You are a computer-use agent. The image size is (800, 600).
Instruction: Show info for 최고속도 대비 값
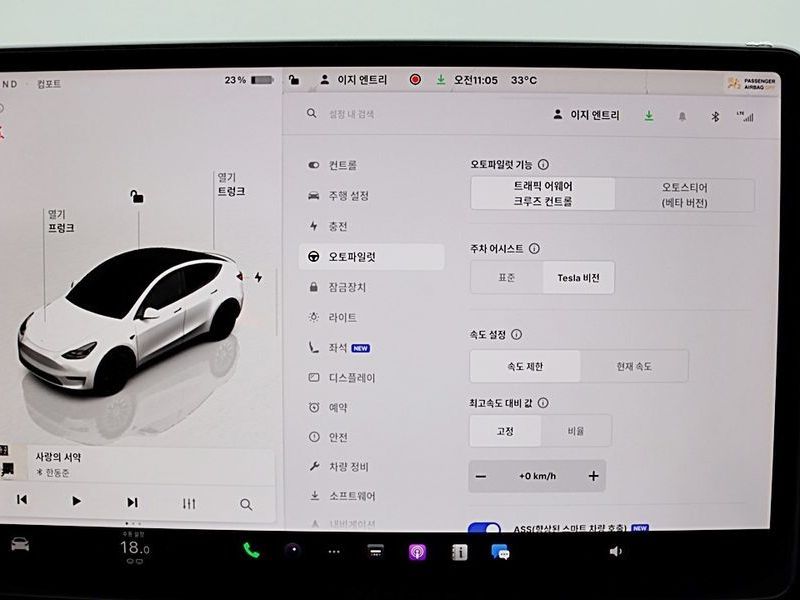tap(543, 403)
